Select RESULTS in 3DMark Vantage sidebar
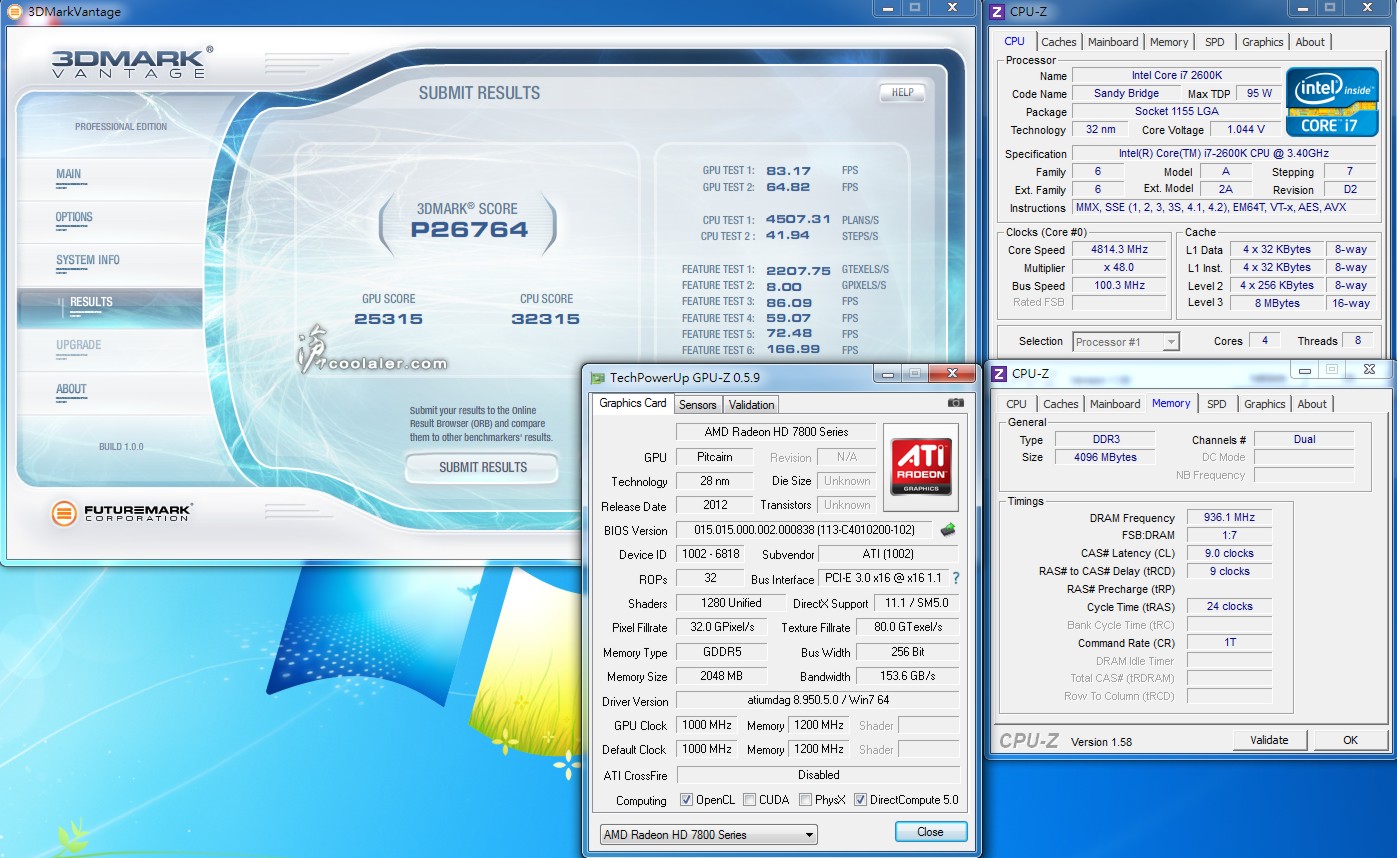Image resolution: width=1397 pixels, height=858 pixels. pos(110,308)
